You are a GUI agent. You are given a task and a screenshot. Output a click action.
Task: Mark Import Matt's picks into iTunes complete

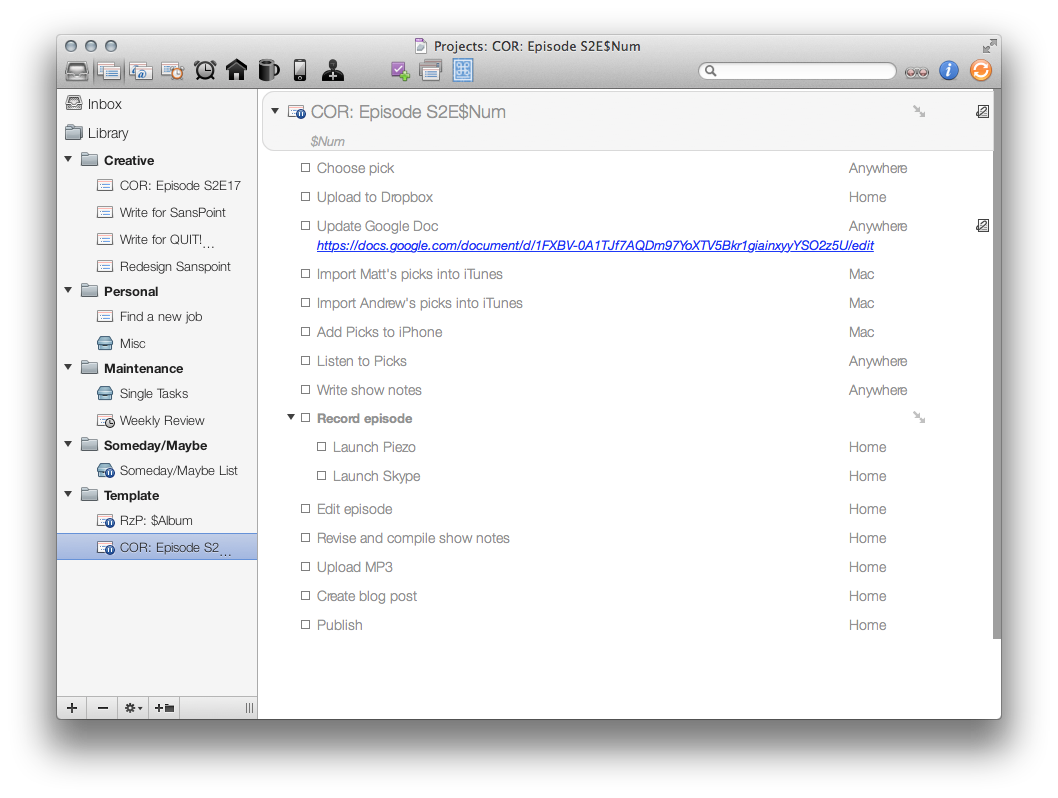pos(306,273)
